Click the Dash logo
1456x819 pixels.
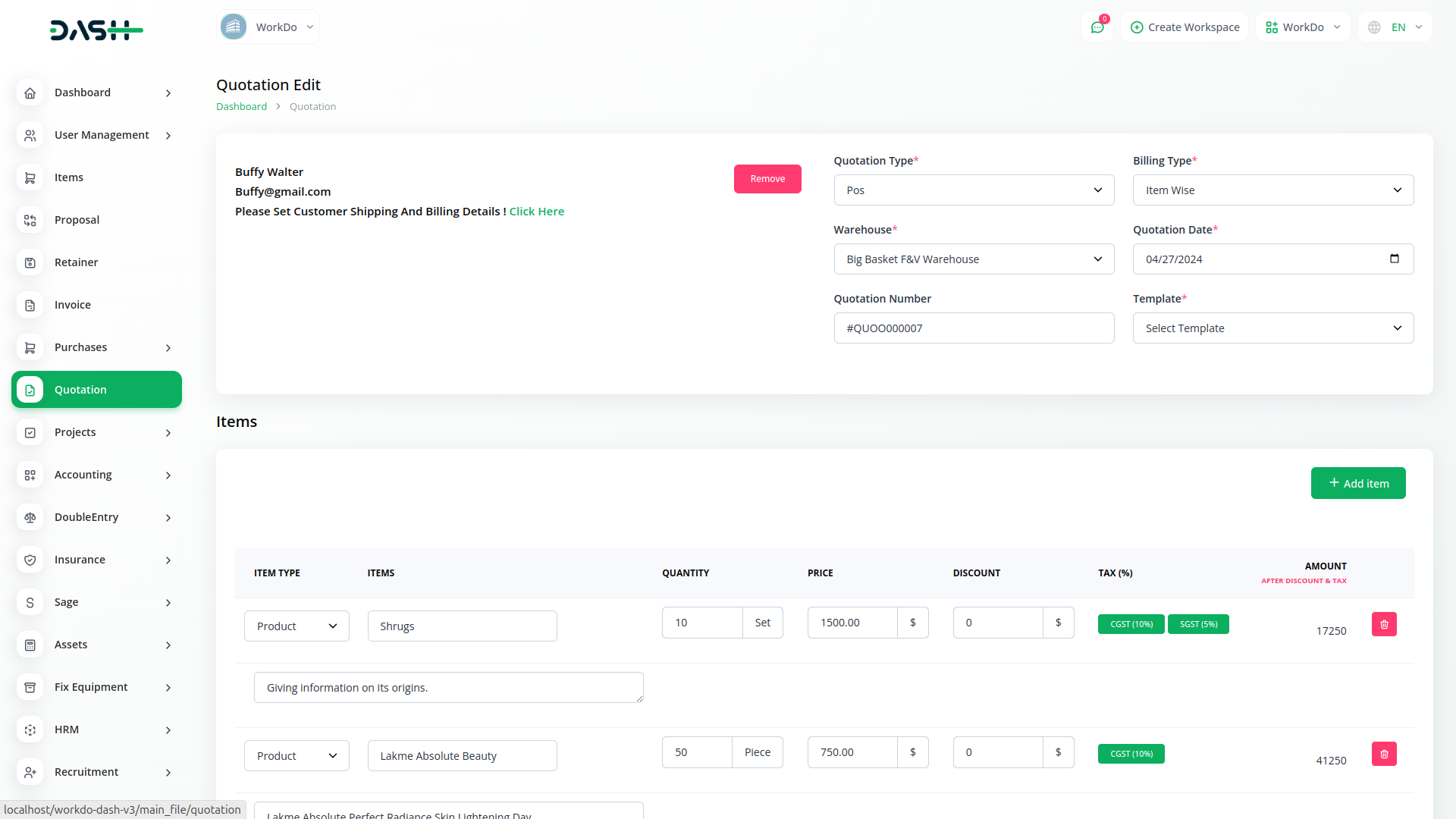(x=96, y=30)
